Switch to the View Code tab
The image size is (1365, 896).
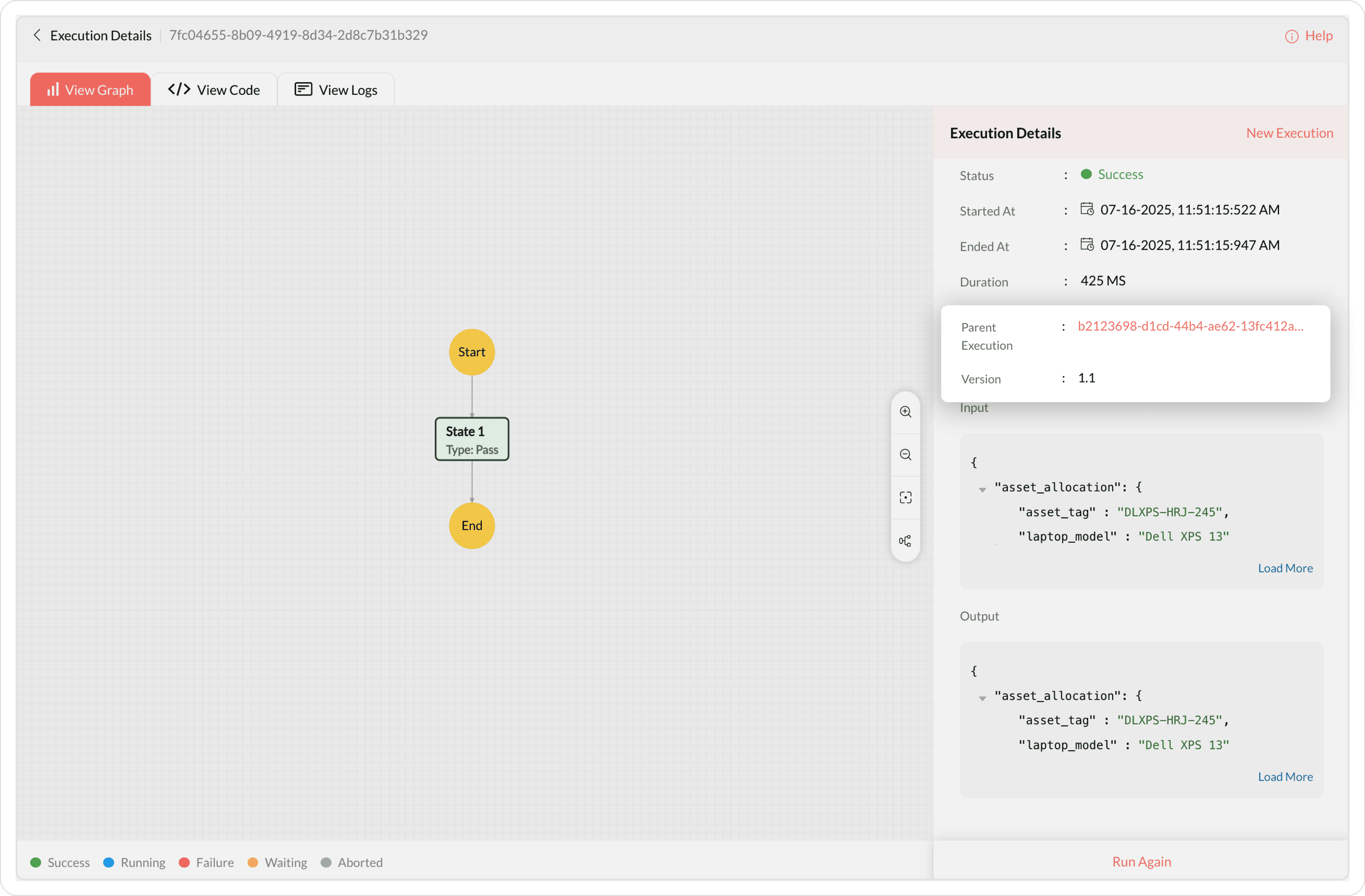[214, 89]
